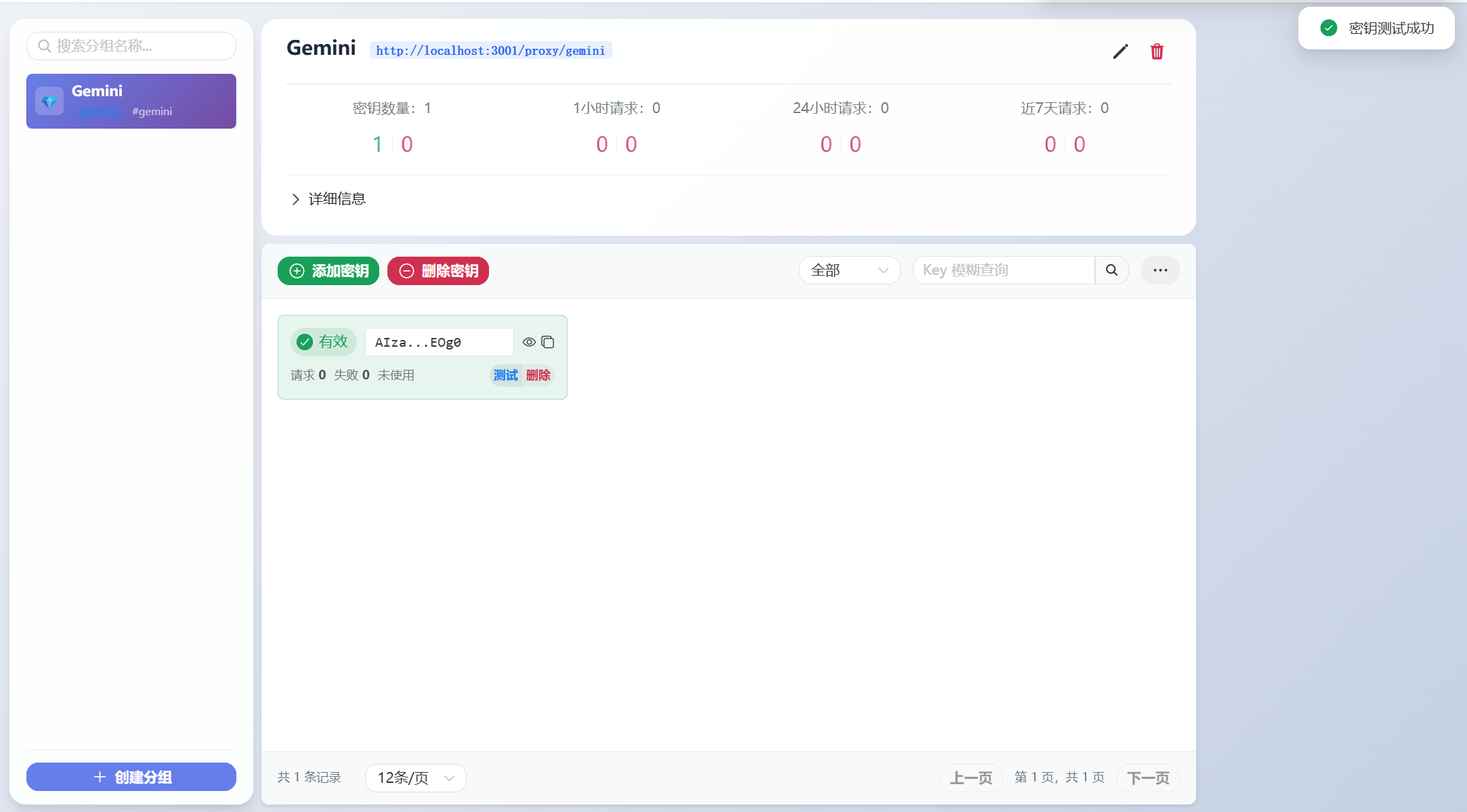
Task: Select the Gemini diamond group icon
Action: [49, 101]
